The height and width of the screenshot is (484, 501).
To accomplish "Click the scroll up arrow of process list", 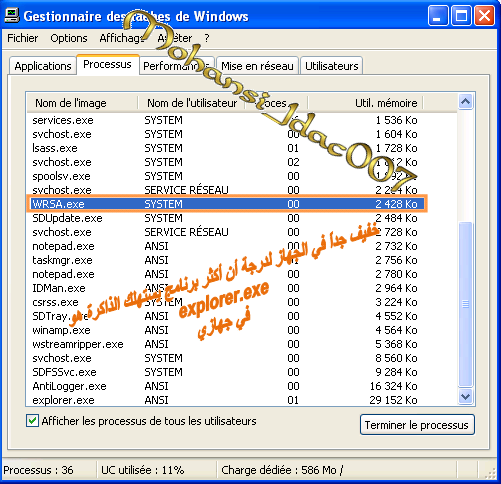I will pyautogui.click(x=465, y=101).
